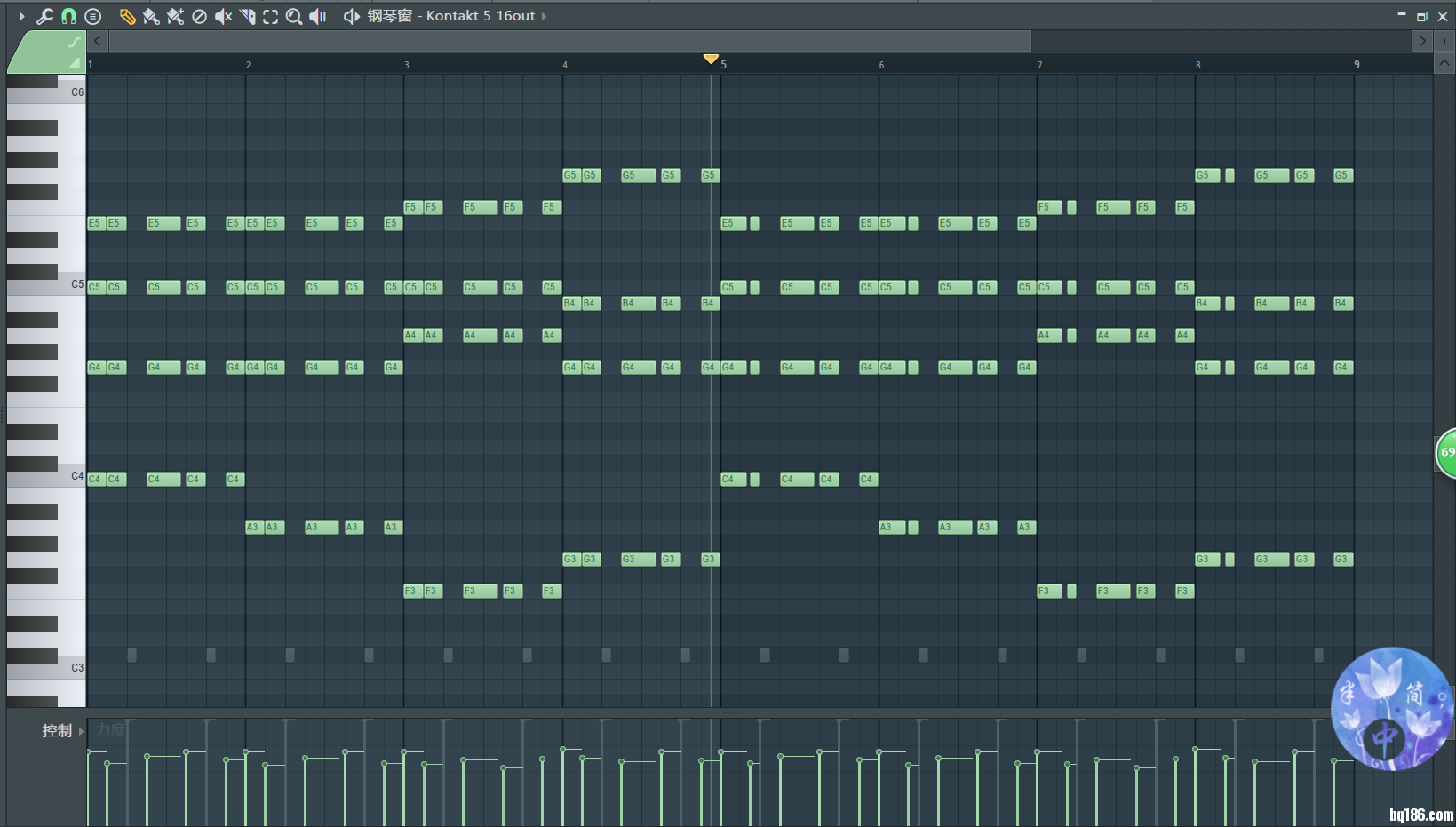Select the first E5 note in bar 1
The image size is (1456, 827).
pyautogui.click(x=96, y=223)
